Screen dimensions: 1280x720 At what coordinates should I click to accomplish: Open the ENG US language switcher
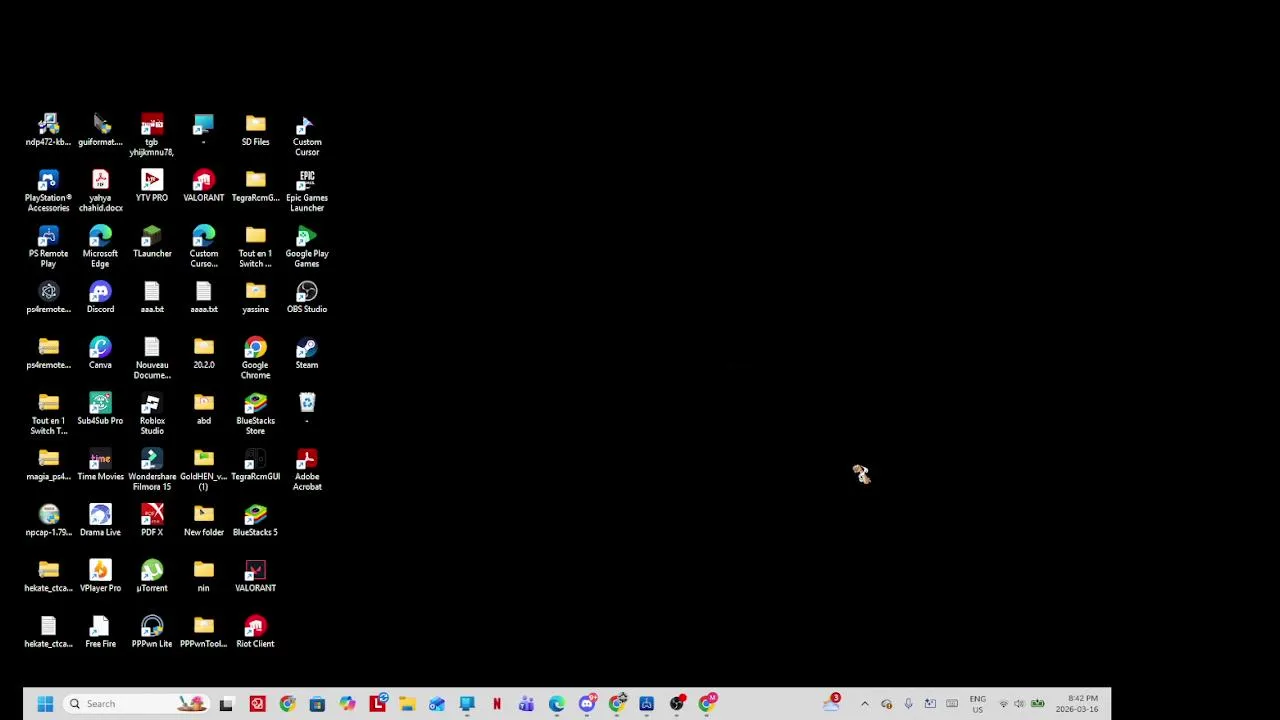[977, 704]
